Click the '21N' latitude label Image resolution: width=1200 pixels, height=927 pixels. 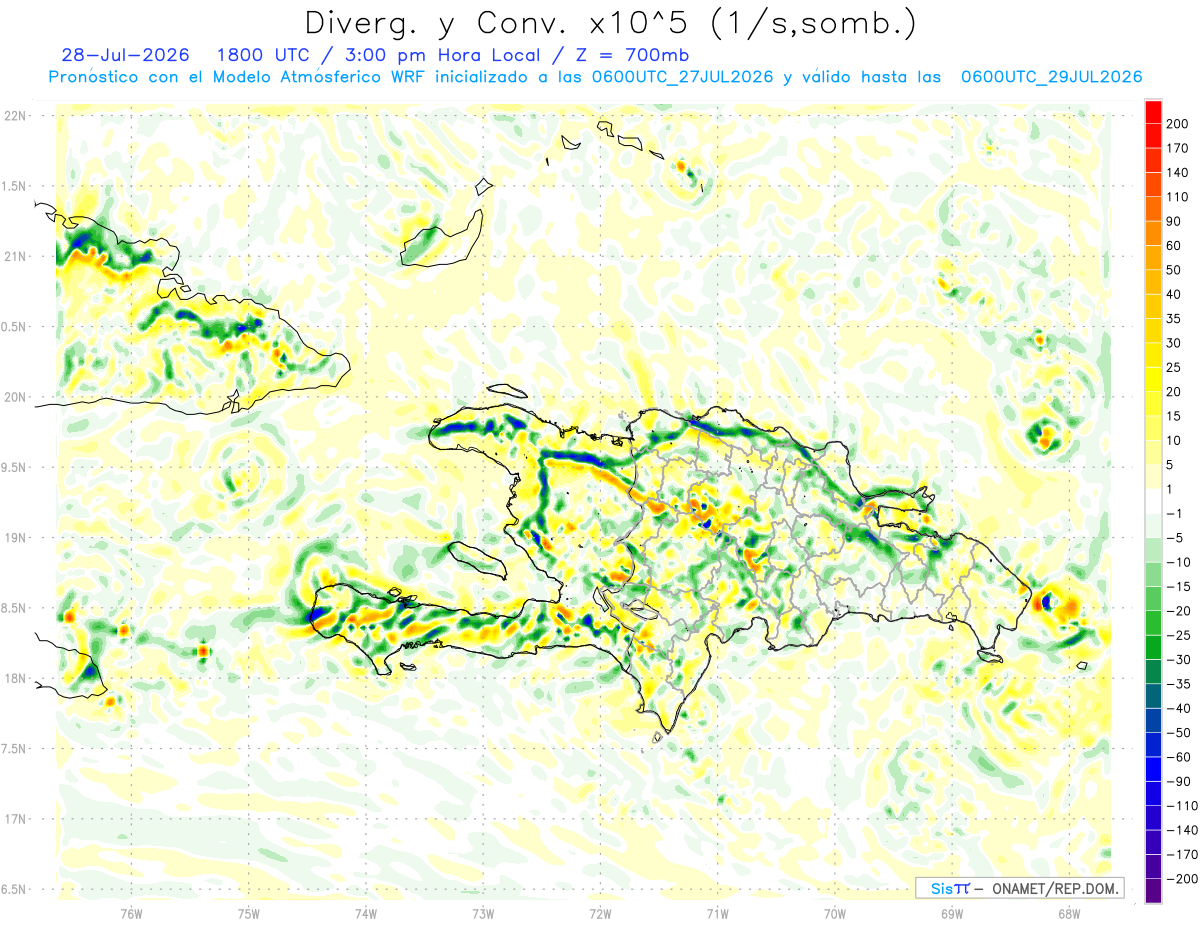click(x=15, y=257)
